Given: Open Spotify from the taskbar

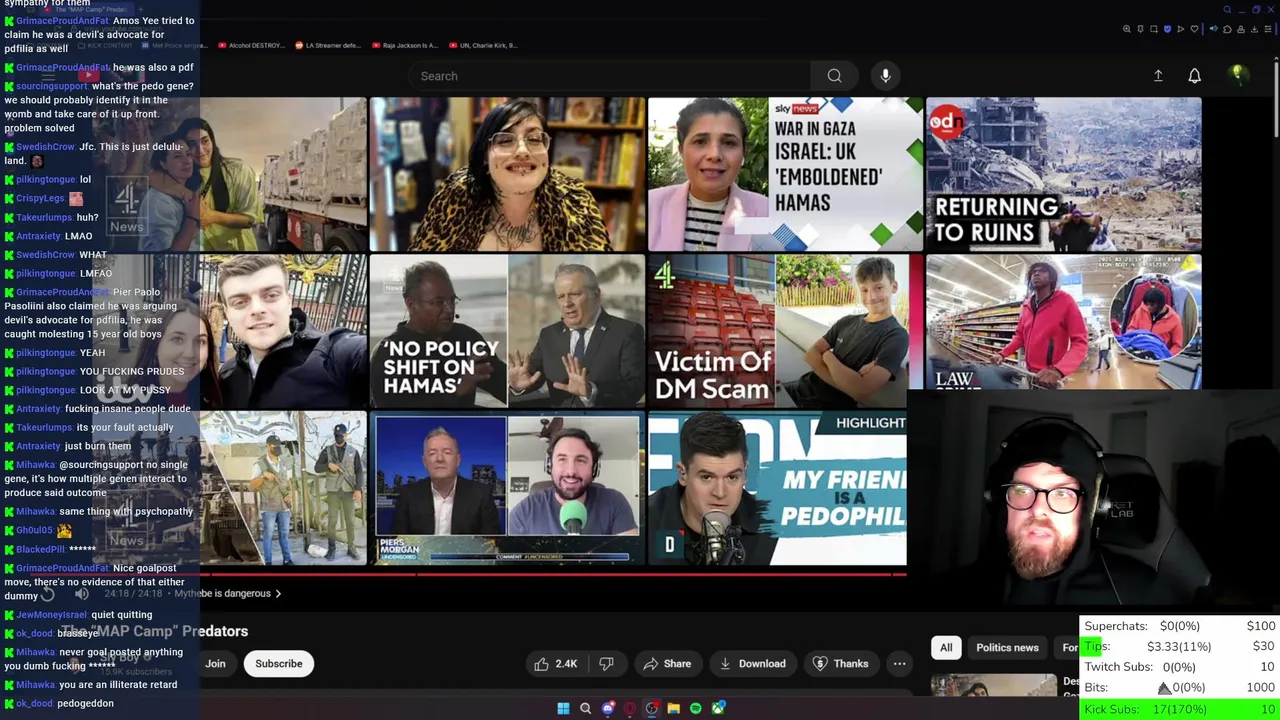Looking at the screenshot, I should [696, 709].
